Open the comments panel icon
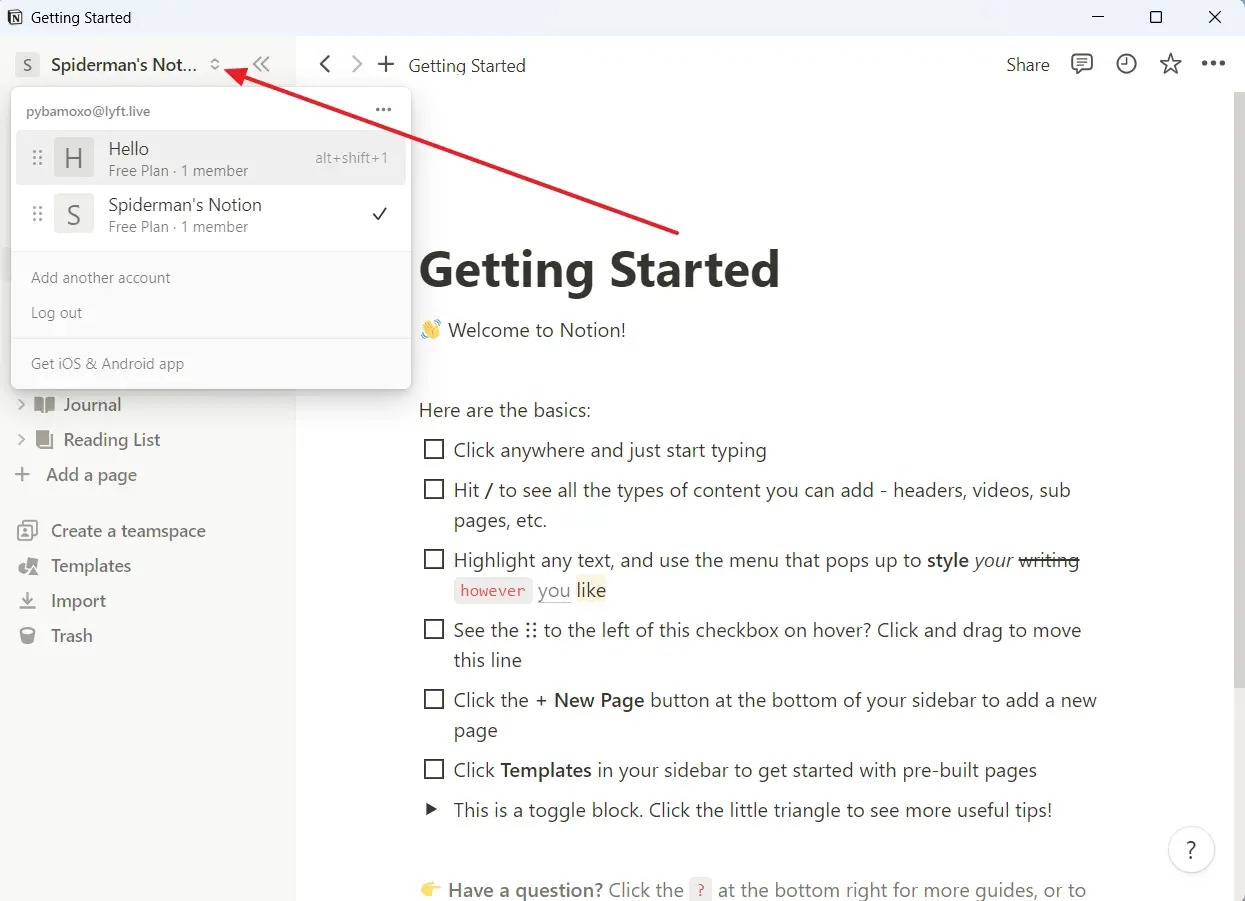 1081,63
